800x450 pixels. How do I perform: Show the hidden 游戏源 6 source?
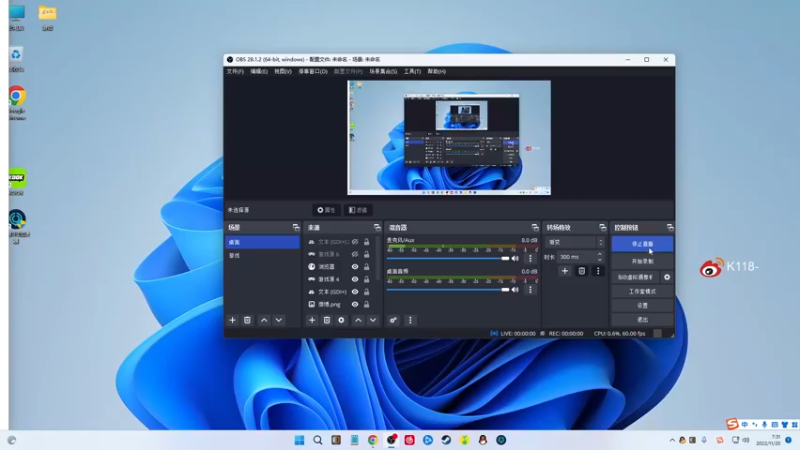pyautogui.click(x=355, y=254)
